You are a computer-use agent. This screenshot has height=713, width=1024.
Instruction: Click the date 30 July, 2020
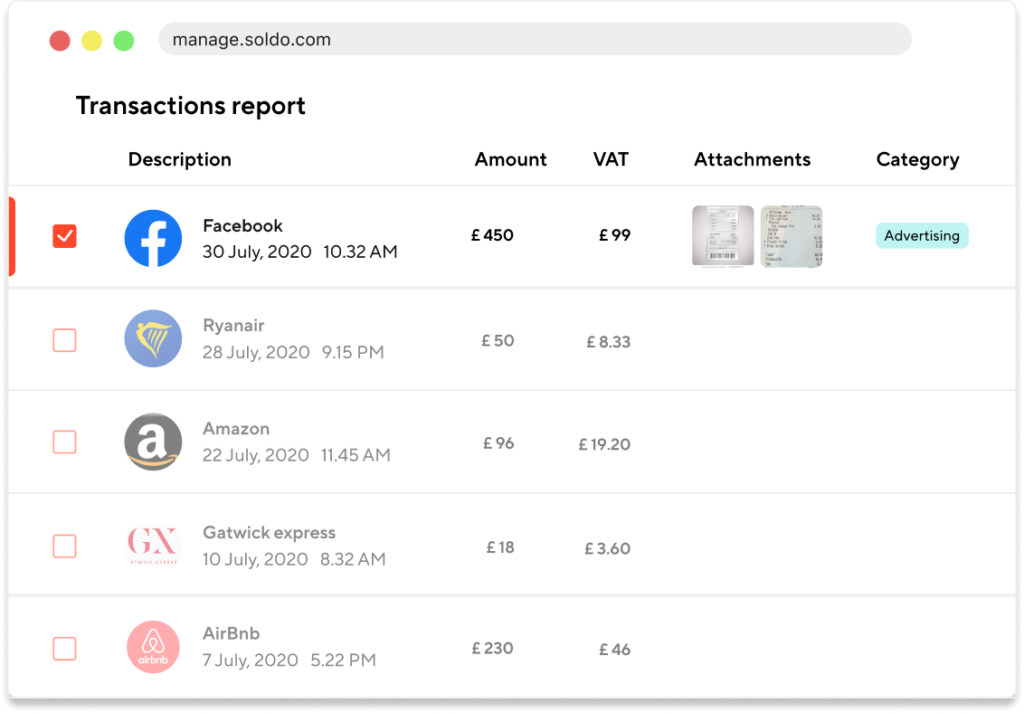[x=257, y=252]
